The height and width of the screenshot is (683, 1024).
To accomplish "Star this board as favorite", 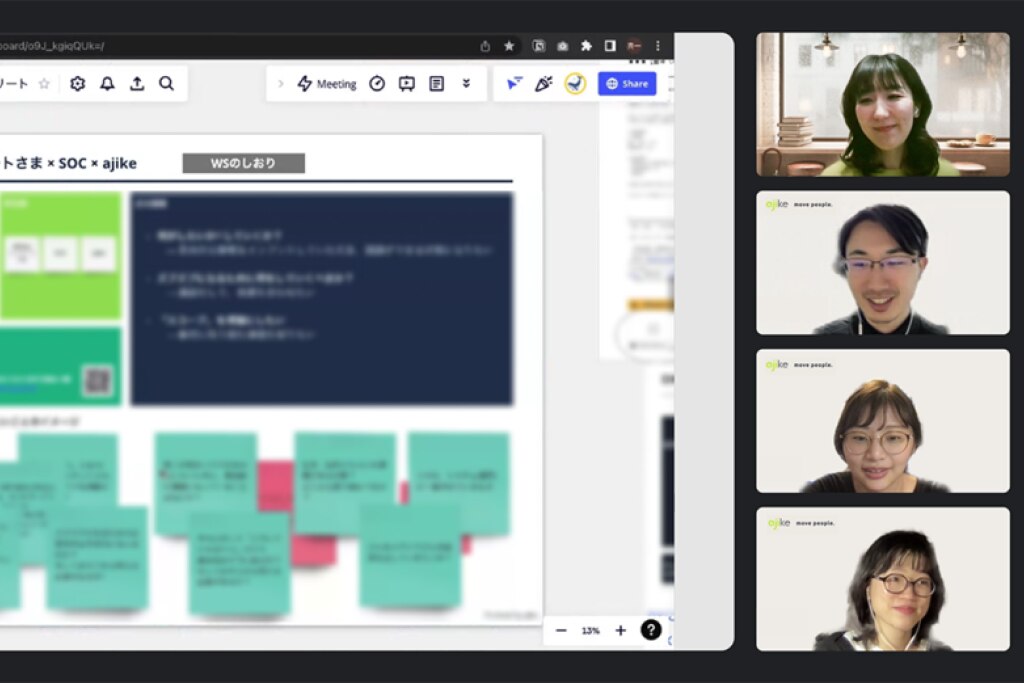I will [x=44, y=84].
